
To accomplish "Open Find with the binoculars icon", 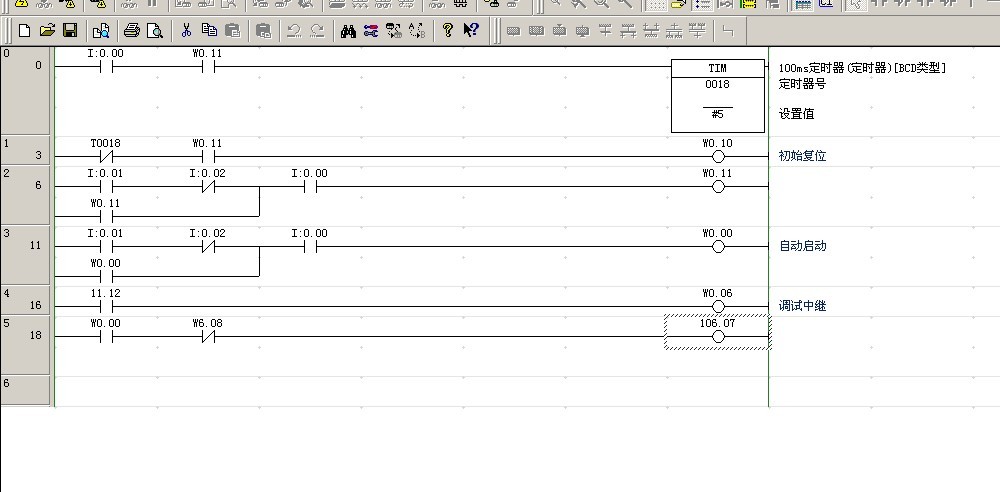I will tap(348, 31).
